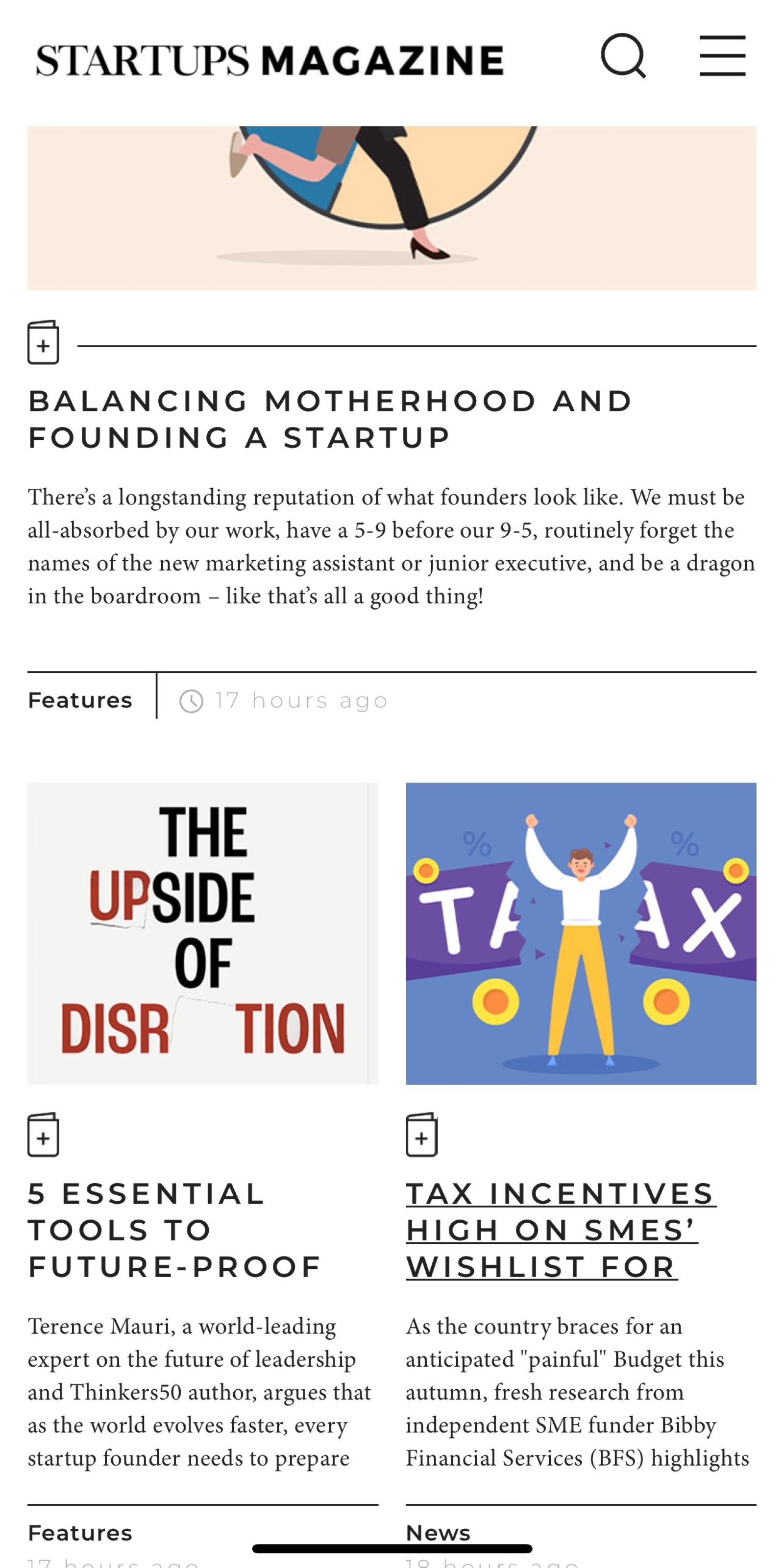
Task: Tap bookmark icon above Tax Incentives headline
Action: point(421,1135)
